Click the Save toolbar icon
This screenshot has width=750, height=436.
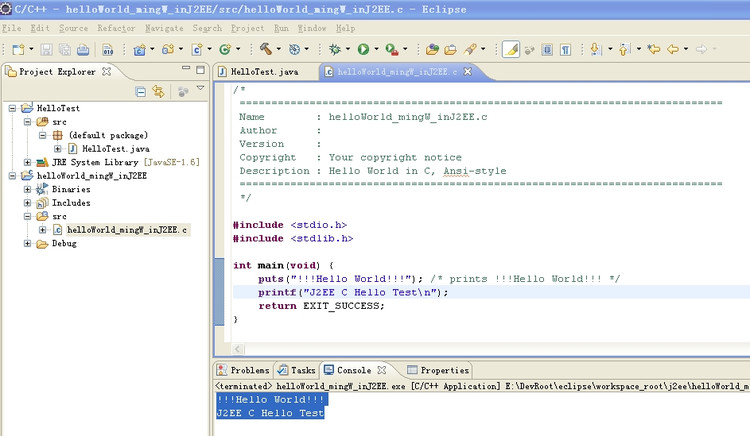(x=44, y=49)
